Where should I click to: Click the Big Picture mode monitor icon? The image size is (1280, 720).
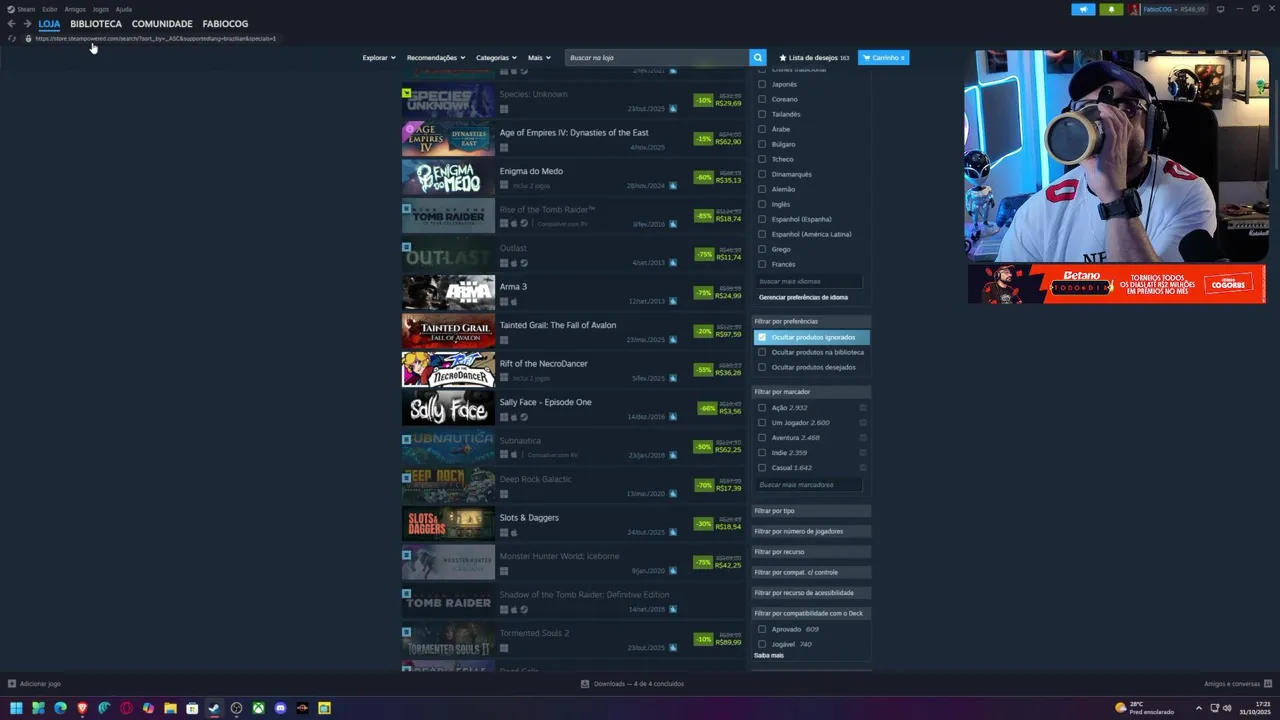[1220, 9]
